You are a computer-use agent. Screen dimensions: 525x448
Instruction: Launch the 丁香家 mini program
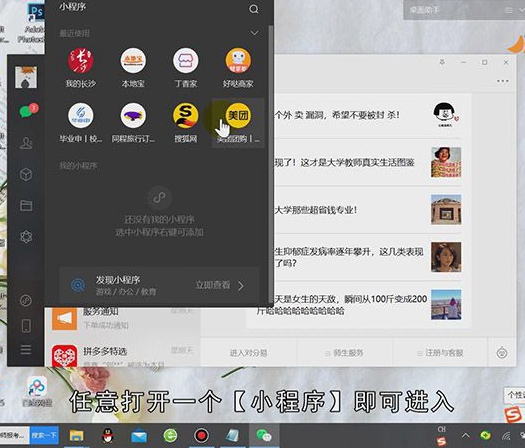(185, 68)
